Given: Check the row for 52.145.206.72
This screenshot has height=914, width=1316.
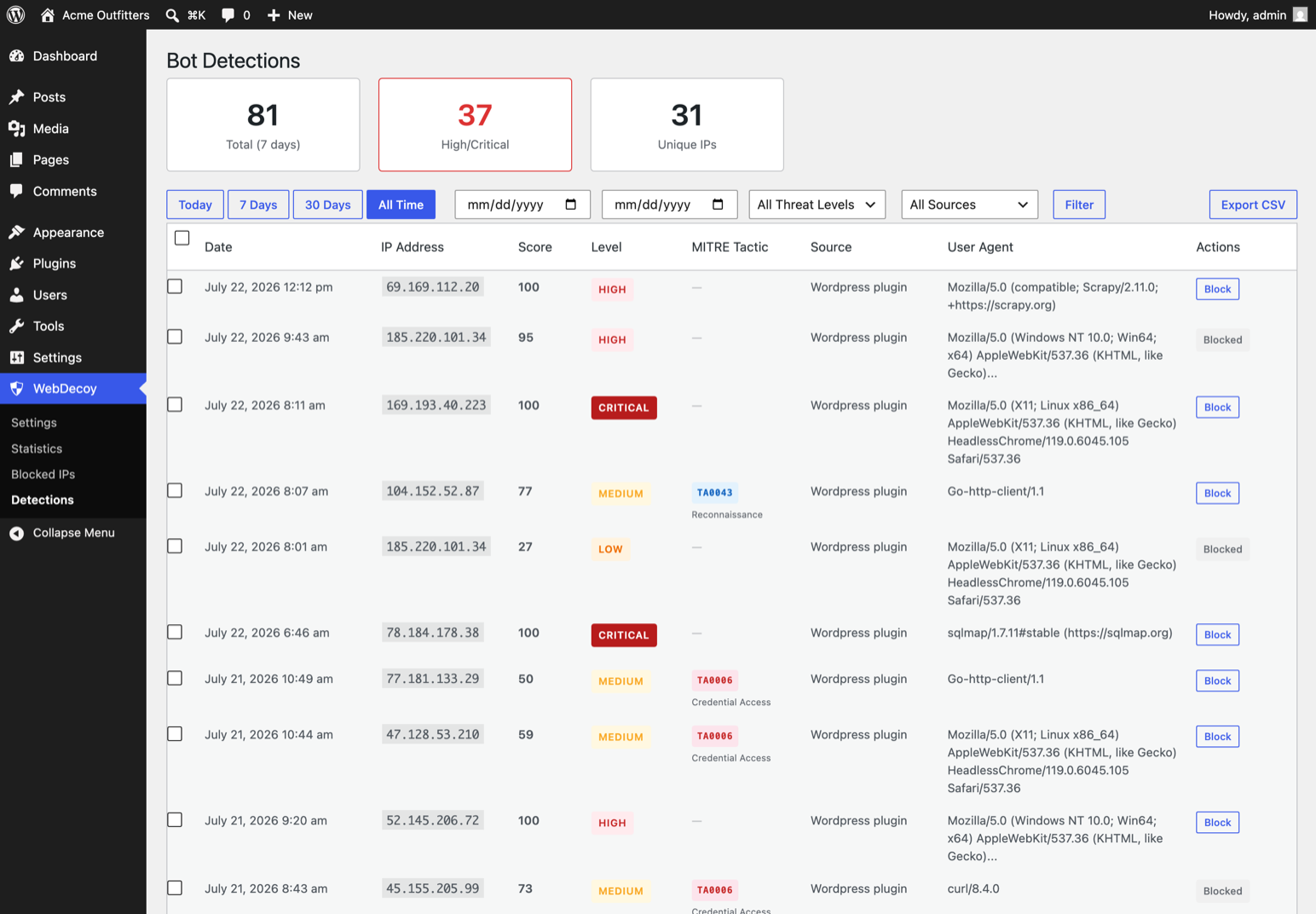Looking at the screenshot, I should point(175,820).
